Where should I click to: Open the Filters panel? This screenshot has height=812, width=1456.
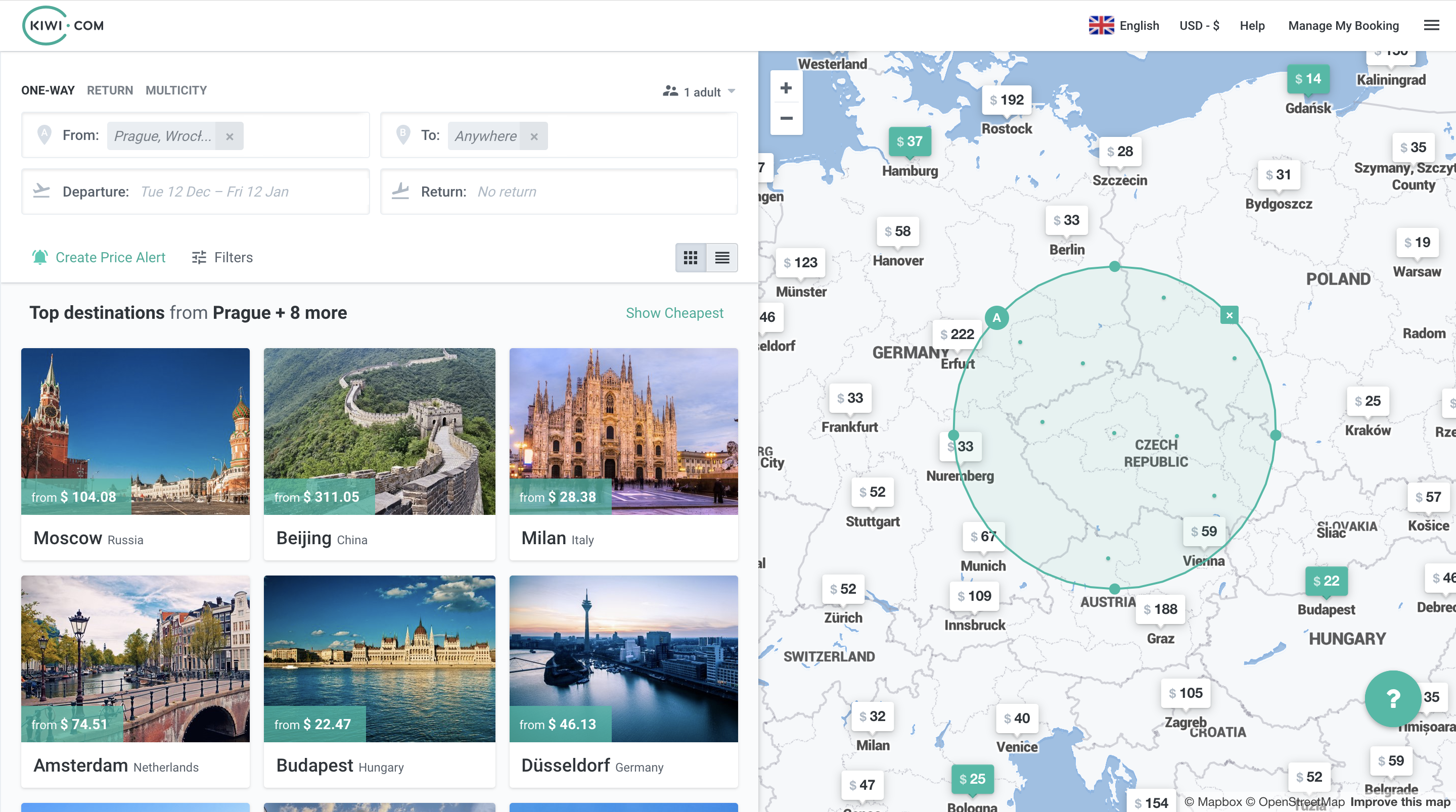222,258
